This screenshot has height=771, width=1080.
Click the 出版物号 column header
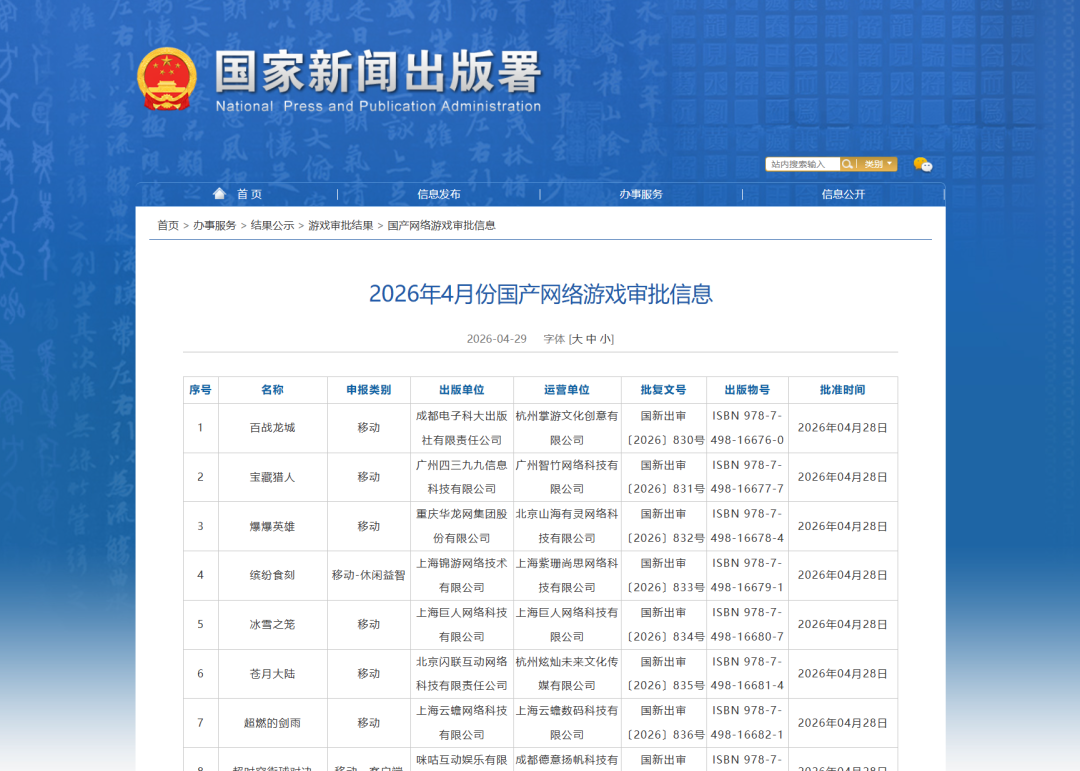(747, 390)
